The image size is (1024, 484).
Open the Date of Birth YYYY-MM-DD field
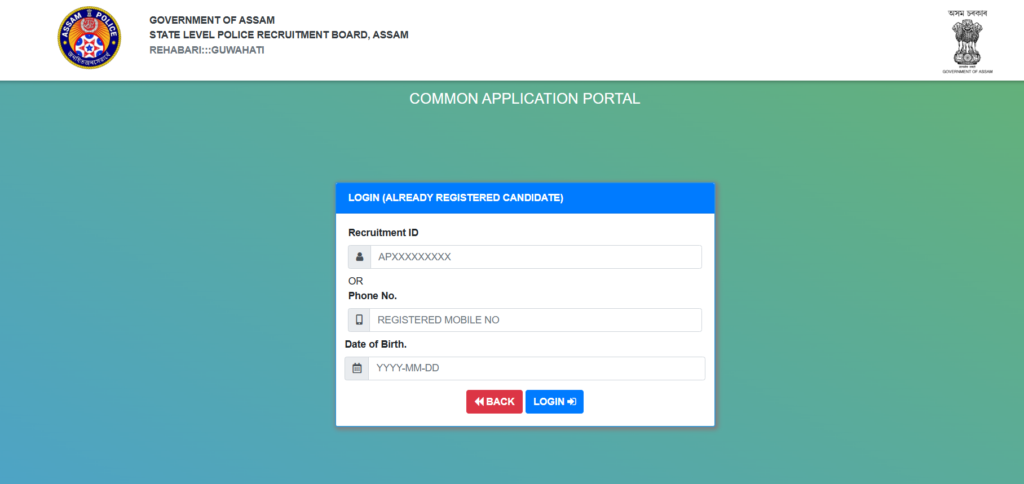click(x=537, y=369)
